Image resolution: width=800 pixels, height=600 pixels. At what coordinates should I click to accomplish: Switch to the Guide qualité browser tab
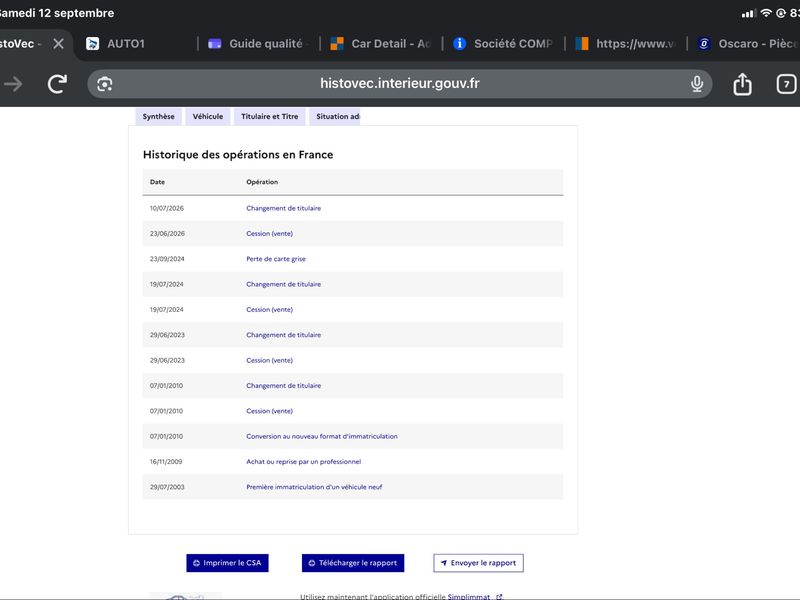tap(258, 44)
